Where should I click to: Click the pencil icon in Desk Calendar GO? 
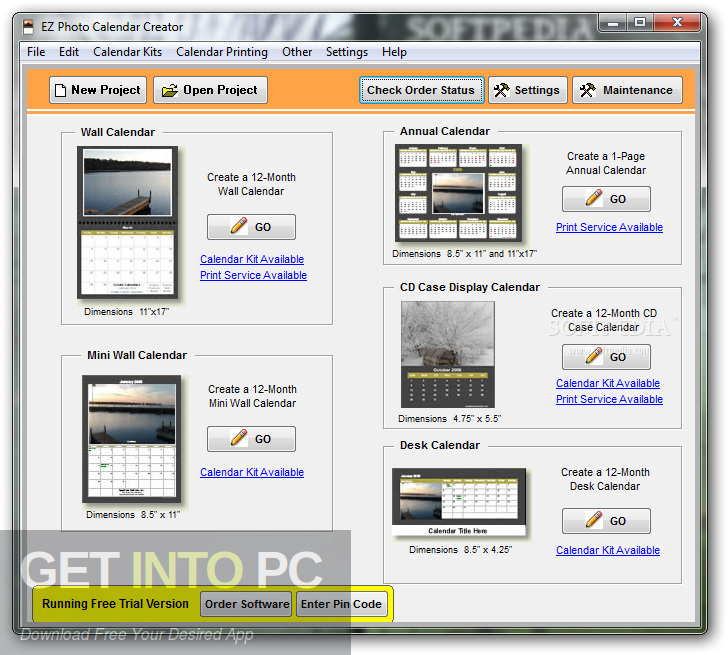tap(594, 520)
